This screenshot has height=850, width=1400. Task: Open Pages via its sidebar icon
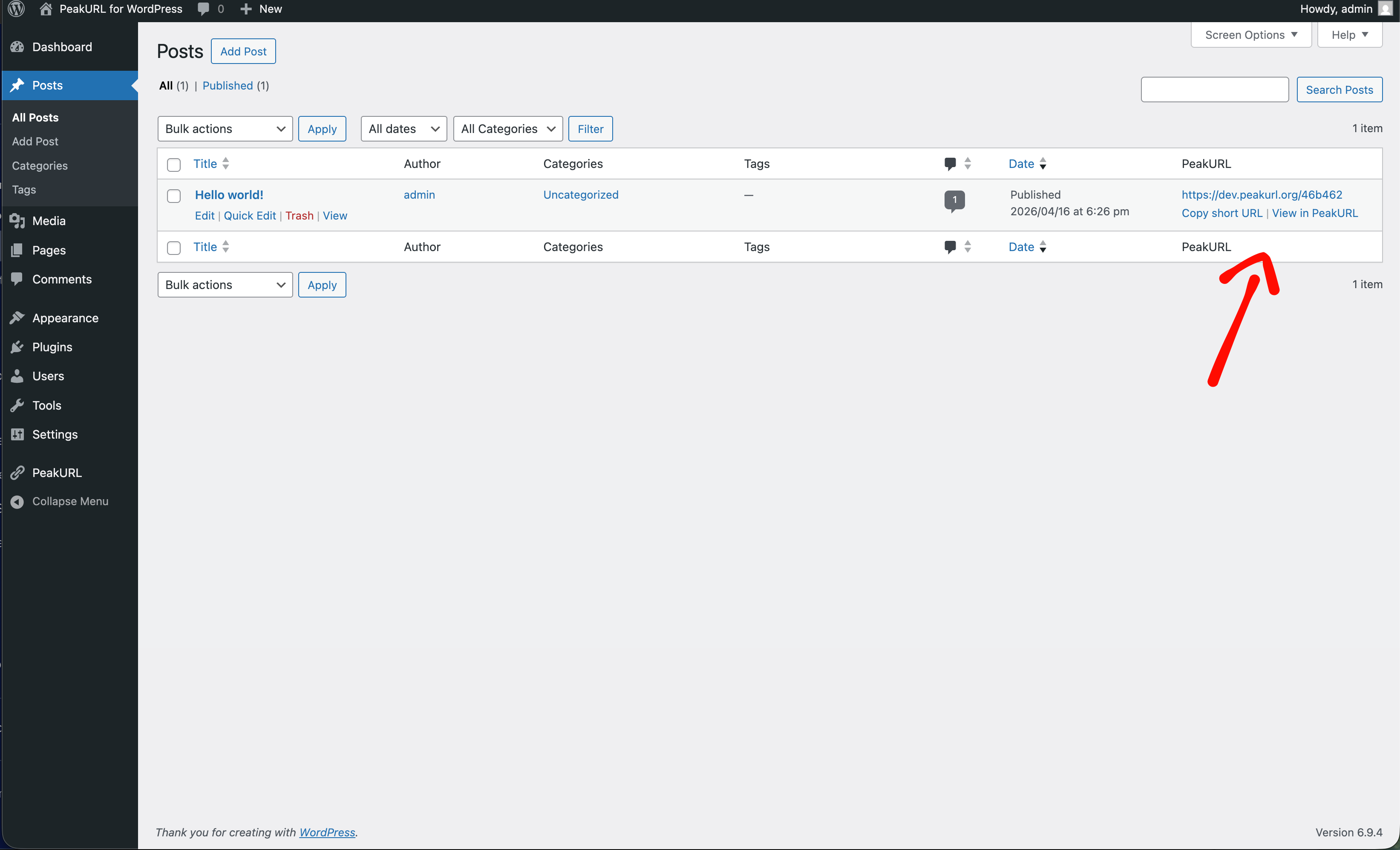(x=17, y=250)
